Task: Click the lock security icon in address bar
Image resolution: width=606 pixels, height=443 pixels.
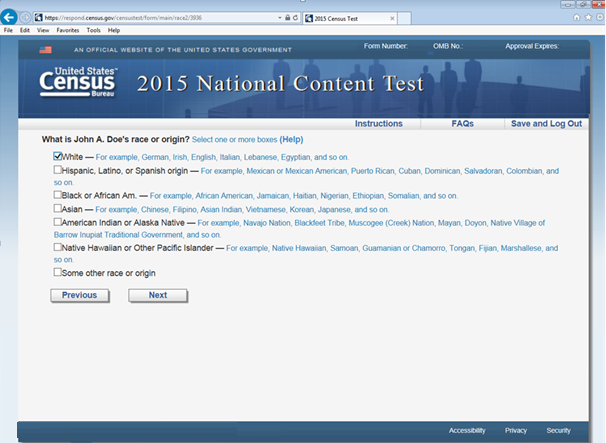Action: coord(288,18)
